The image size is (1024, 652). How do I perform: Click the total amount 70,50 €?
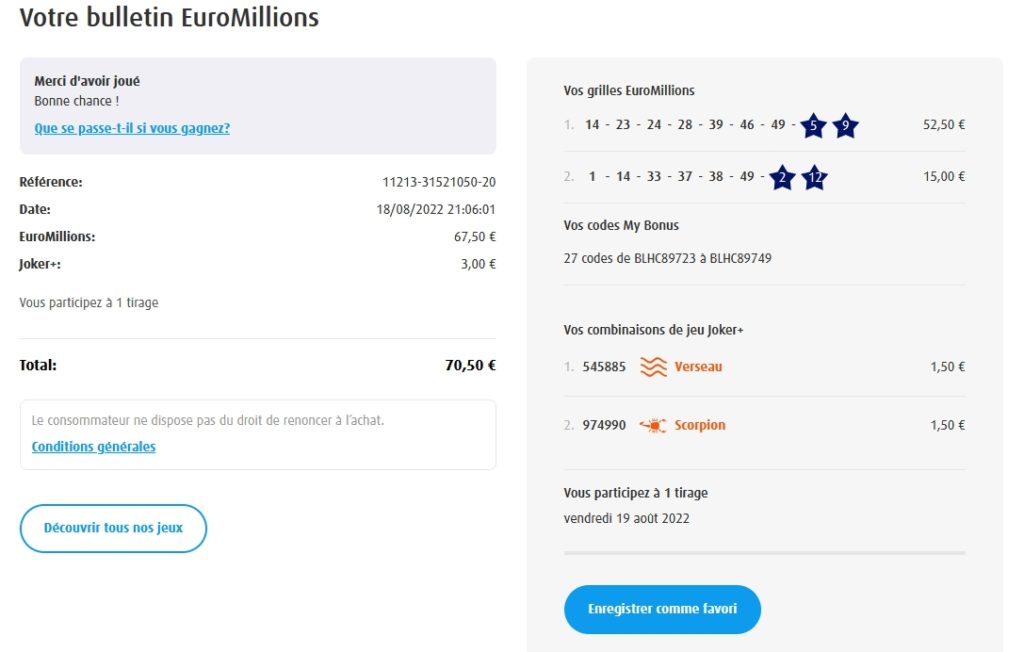coord(470,366)
